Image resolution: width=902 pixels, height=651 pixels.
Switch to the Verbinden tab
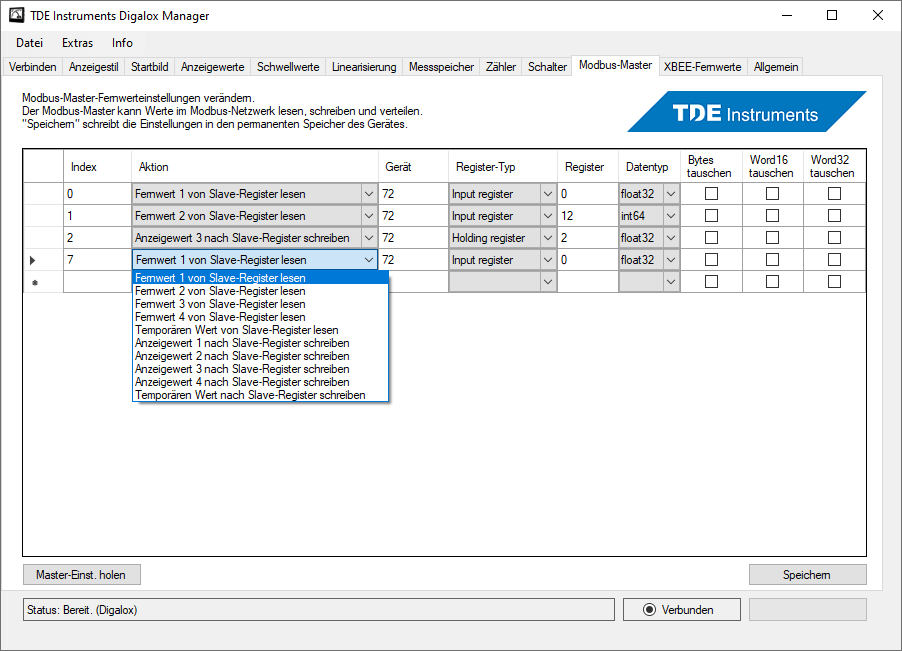tap(33, 67)
